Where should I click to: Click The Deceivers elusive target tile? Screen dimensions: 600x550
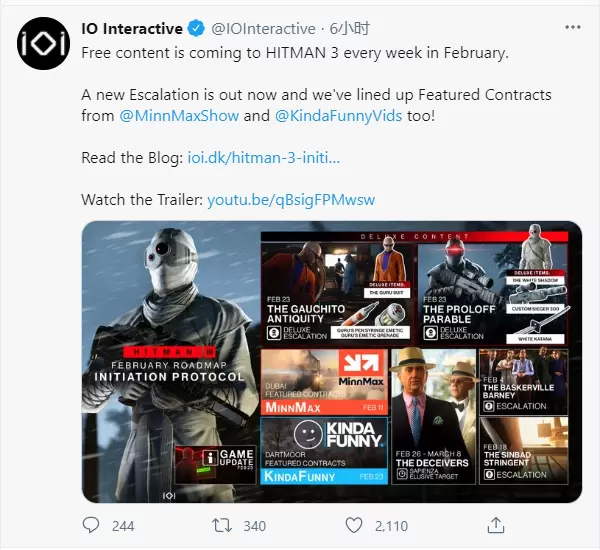(433, 416)
